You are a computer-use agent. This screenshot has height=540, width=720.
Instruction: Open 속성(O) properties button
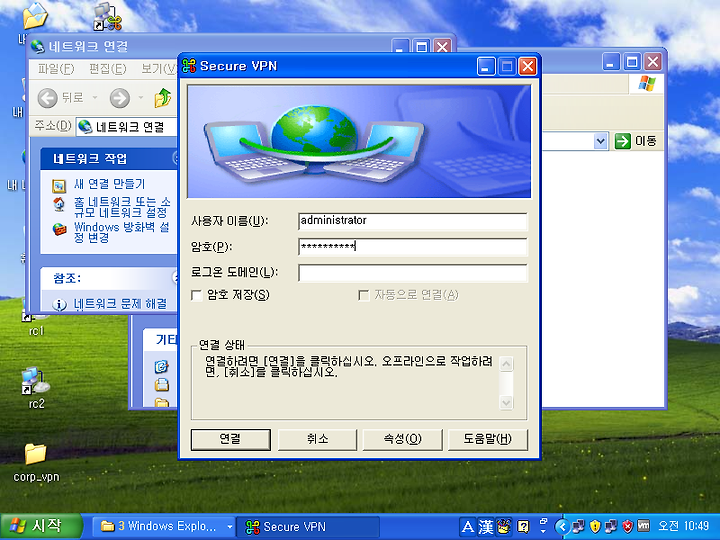[x=402, y=439]
